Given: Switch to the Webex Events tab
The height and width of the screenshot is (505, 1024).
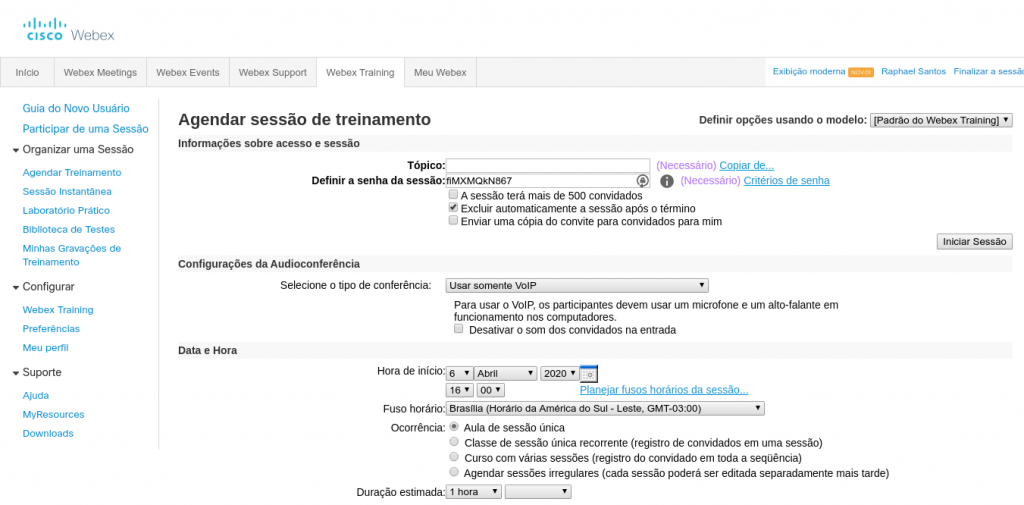Looking at the screenshot, I should point(188,73).
